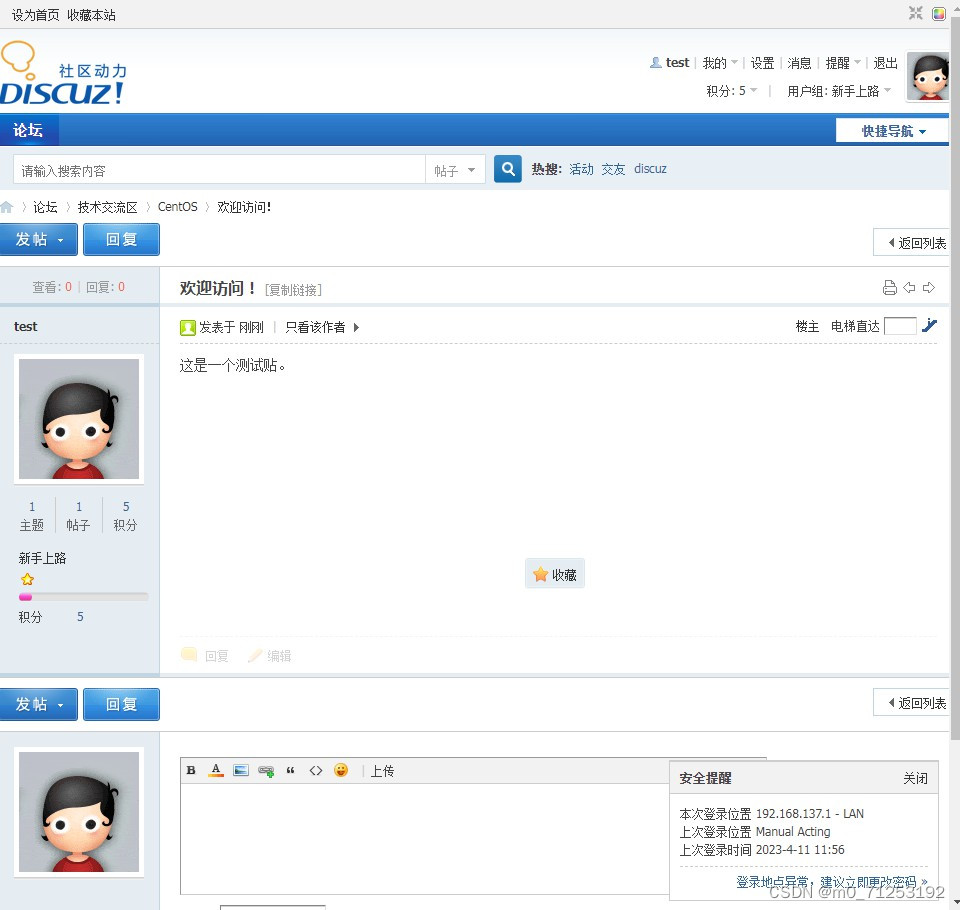960x910 pixels.
Task: Open the 帖子 search type dropdown
Action: pyautogui.click(x=455, y=170)
